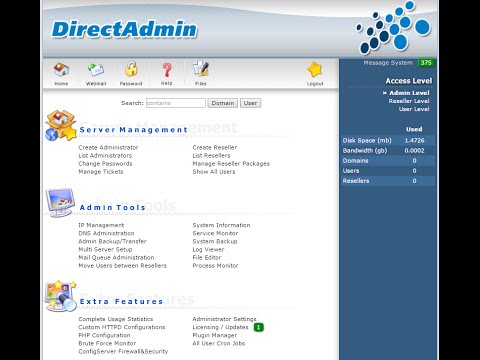Open List Resellers

click(x=211, y=156)
